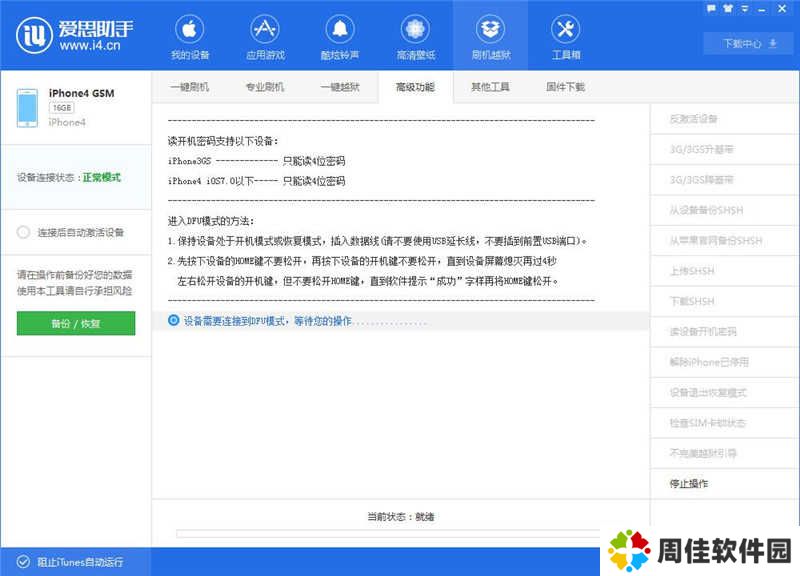The width and height of the screenshot is (800, 576).
Task: Click the feedback speech-bubble icon in title bar
Action: 711,8
